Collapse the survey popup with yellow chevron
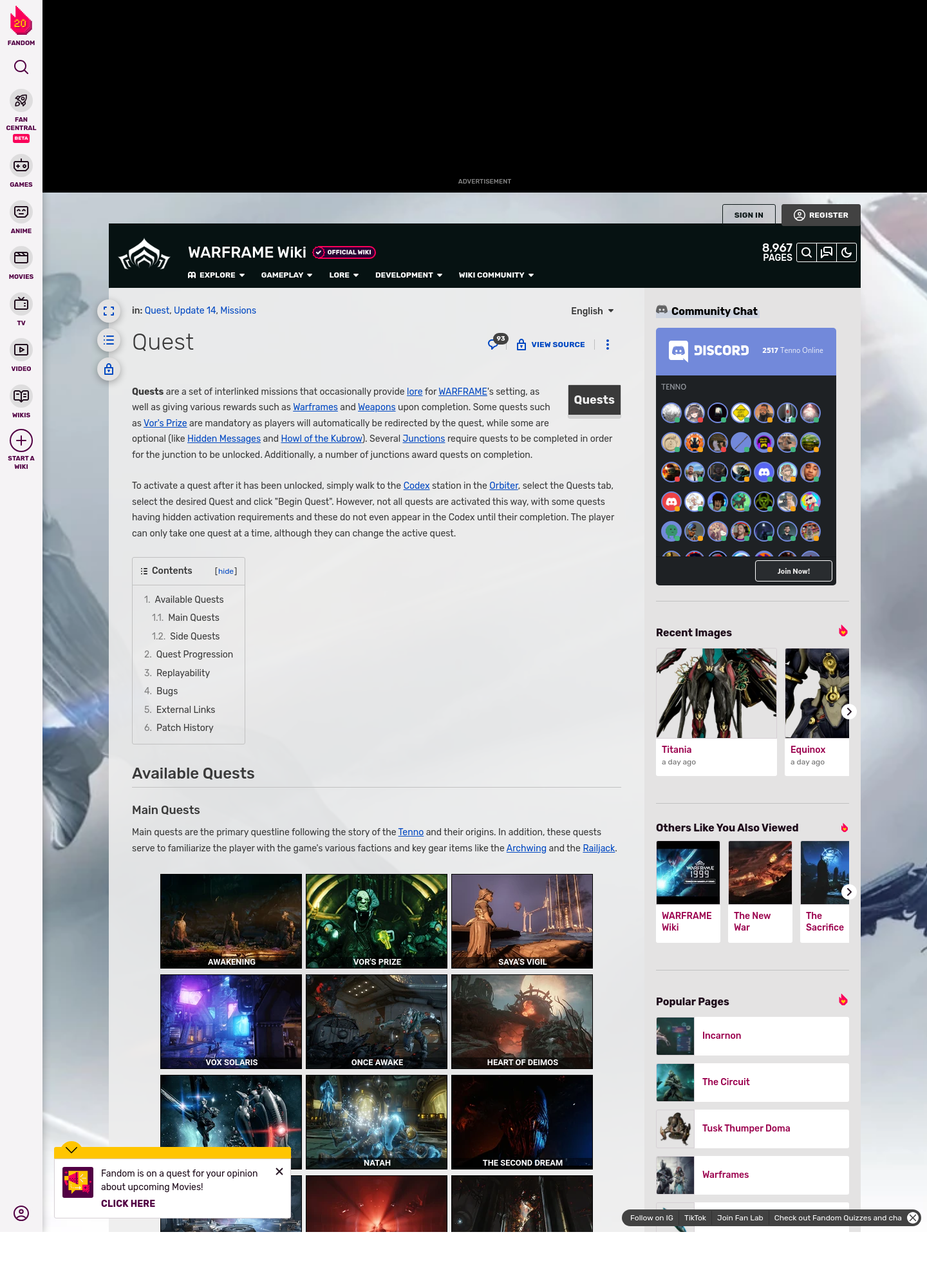The image size is (927, 1288). [x=71, y=1150]
